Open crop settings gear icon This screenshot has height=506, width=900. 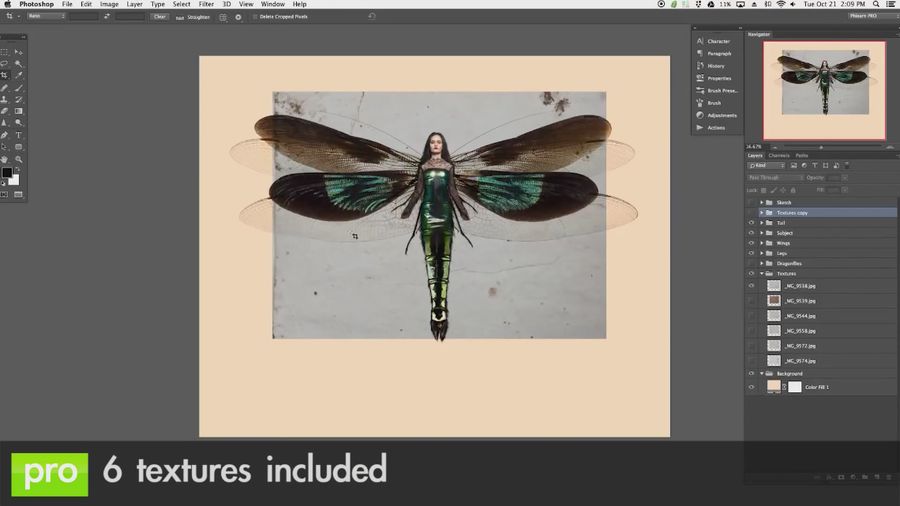(238, 17)
